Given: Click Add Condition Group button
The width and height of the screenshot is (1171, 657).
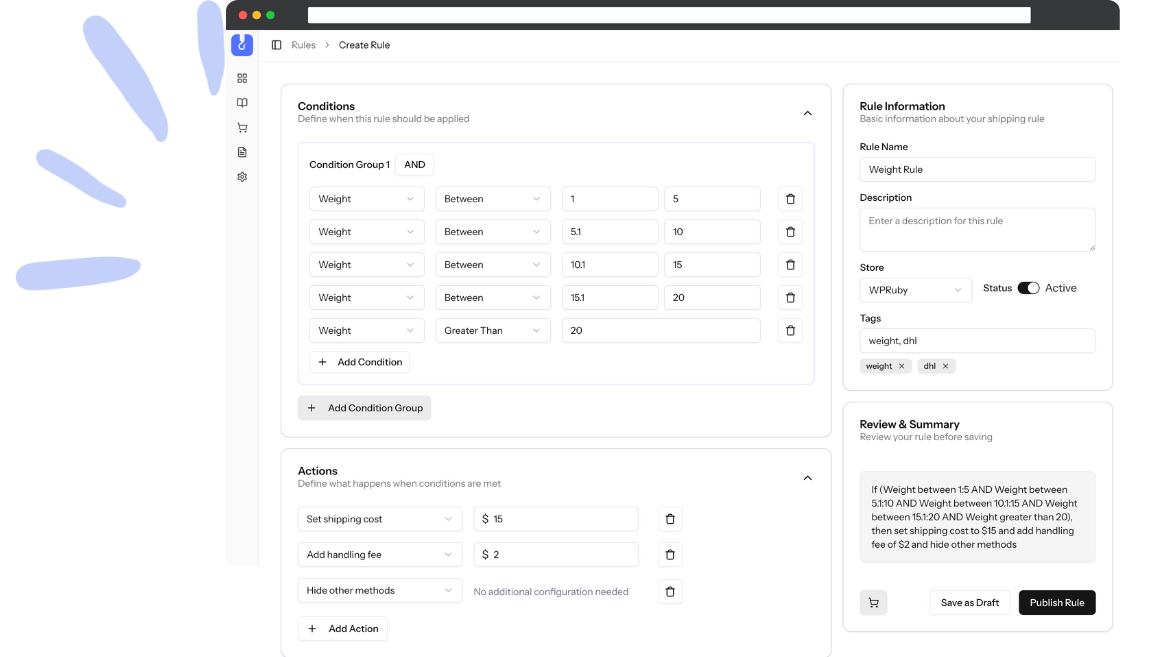Looking at the screenshot, I should [x=364, y=408].
